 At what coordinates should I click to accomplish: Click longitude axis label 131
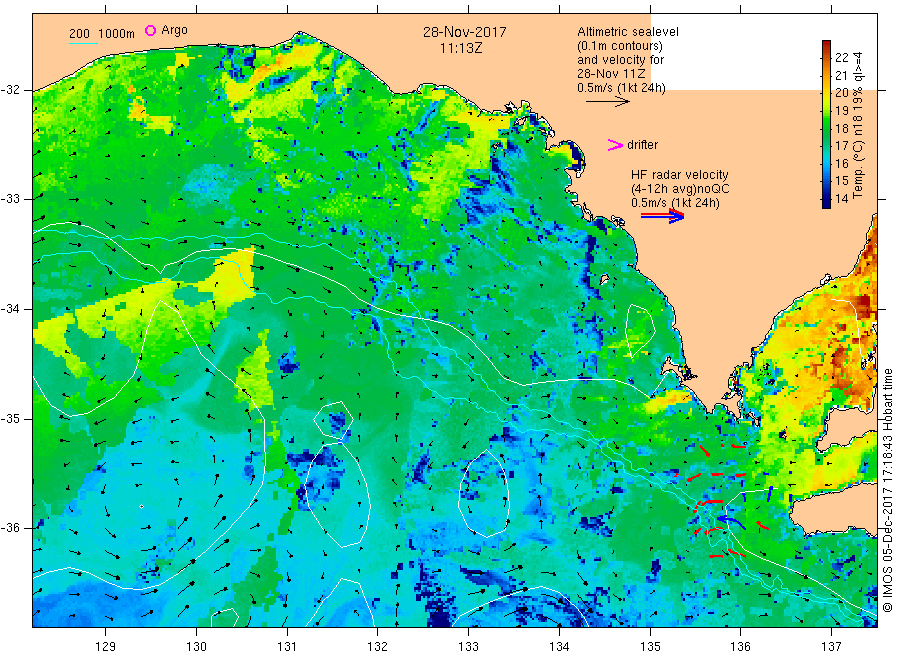287,646
